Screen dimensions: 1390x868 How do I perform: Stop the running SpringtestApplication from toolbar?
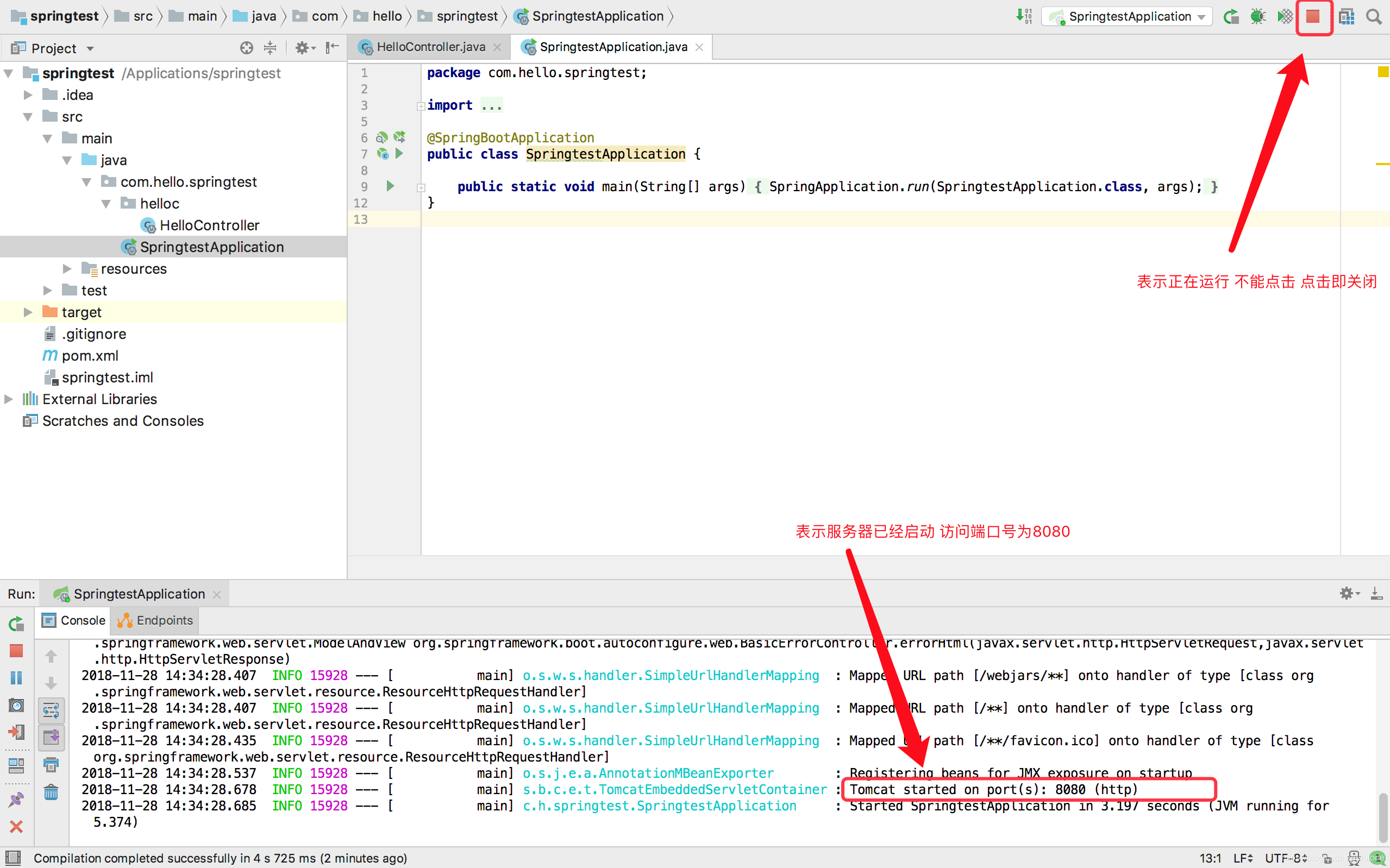[x=1313, y=17]
